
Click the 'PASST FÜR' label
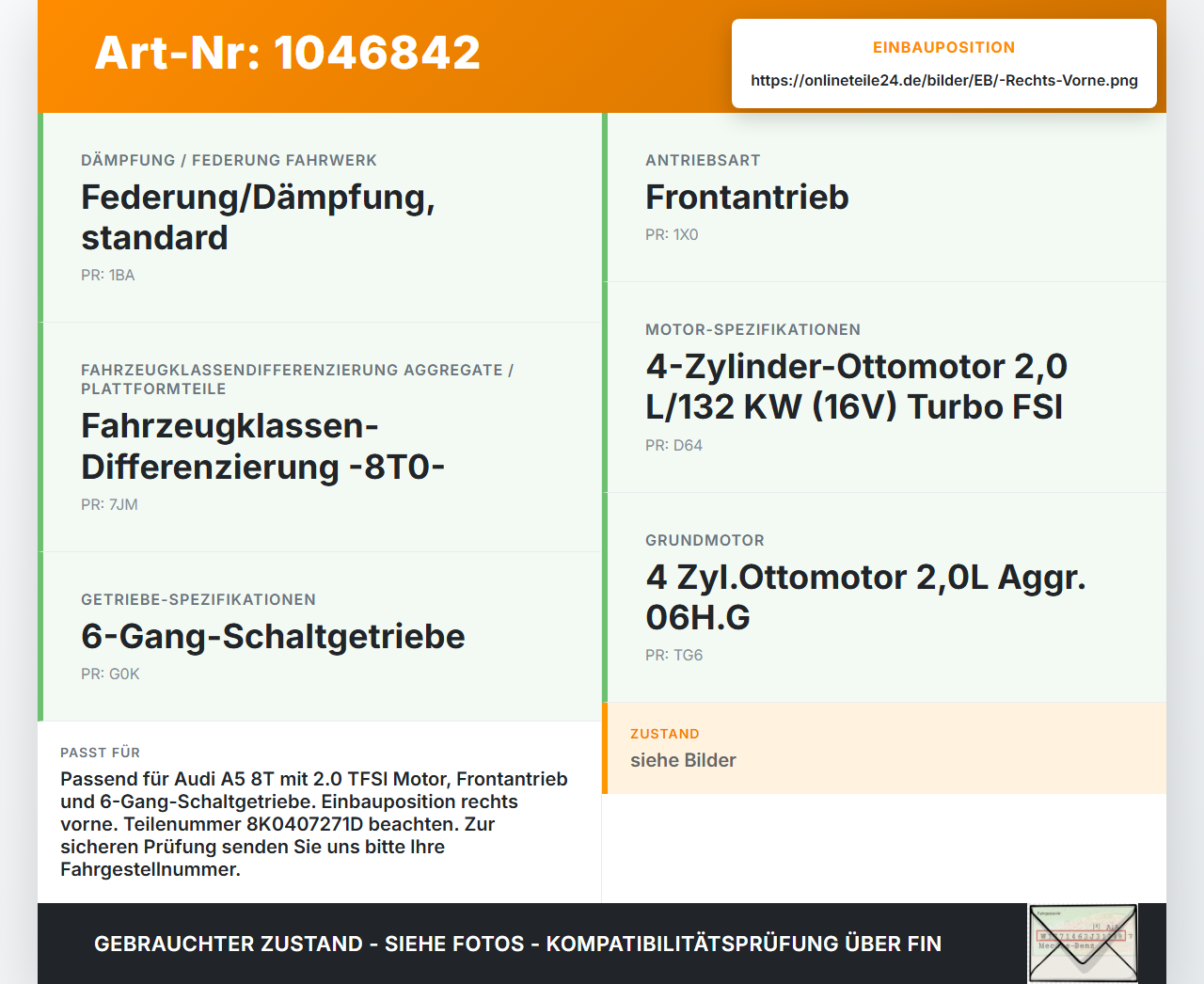coord(100,753)
